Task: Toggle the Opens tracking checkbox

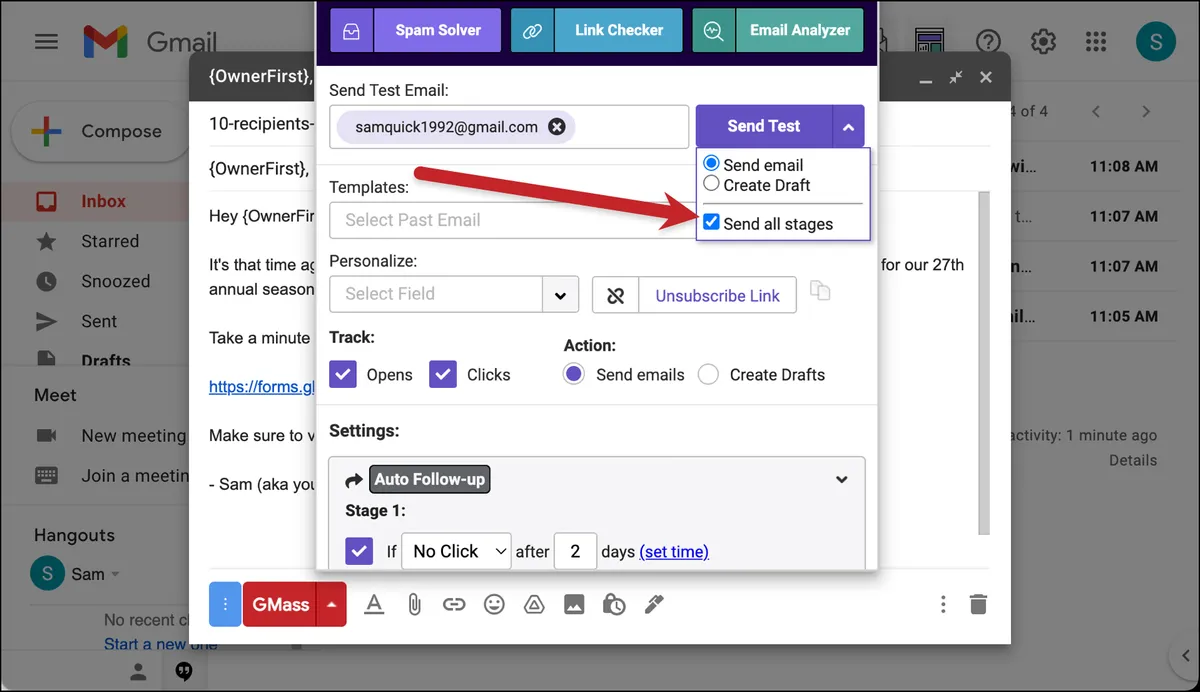Action: [343, 374]
